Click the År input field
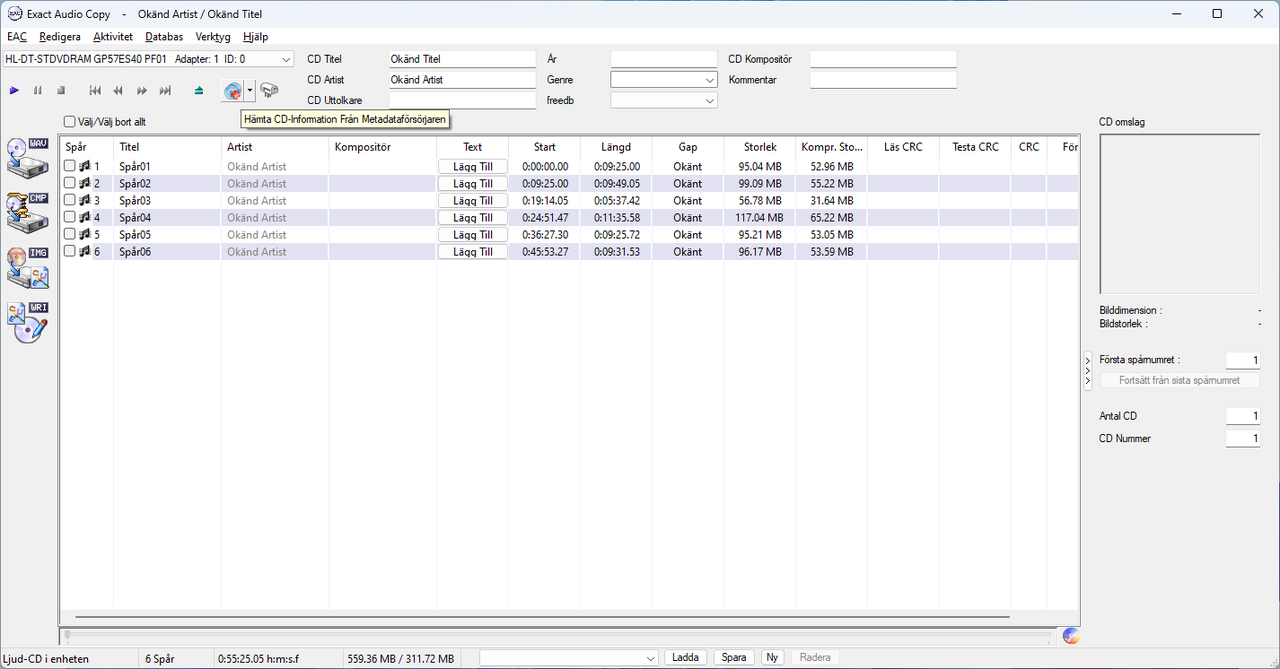 (664, 60)
